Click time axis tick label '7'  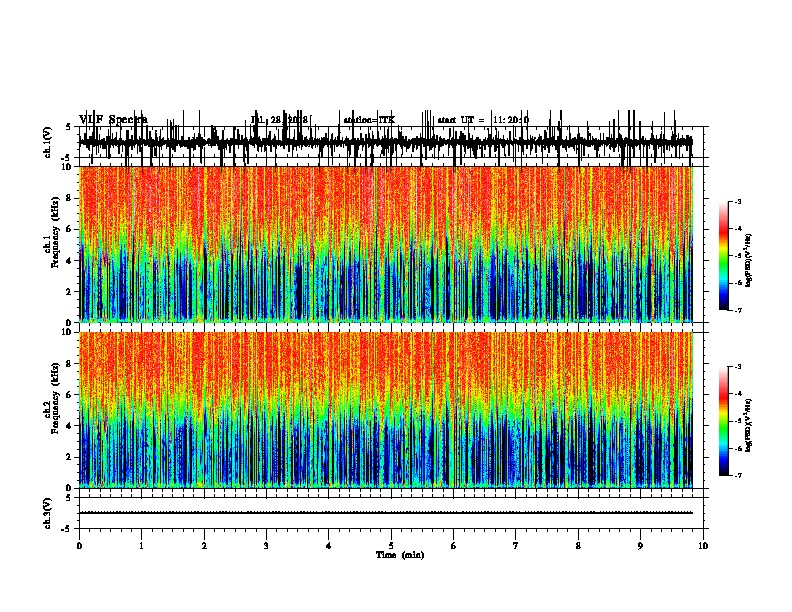point(516,546)
